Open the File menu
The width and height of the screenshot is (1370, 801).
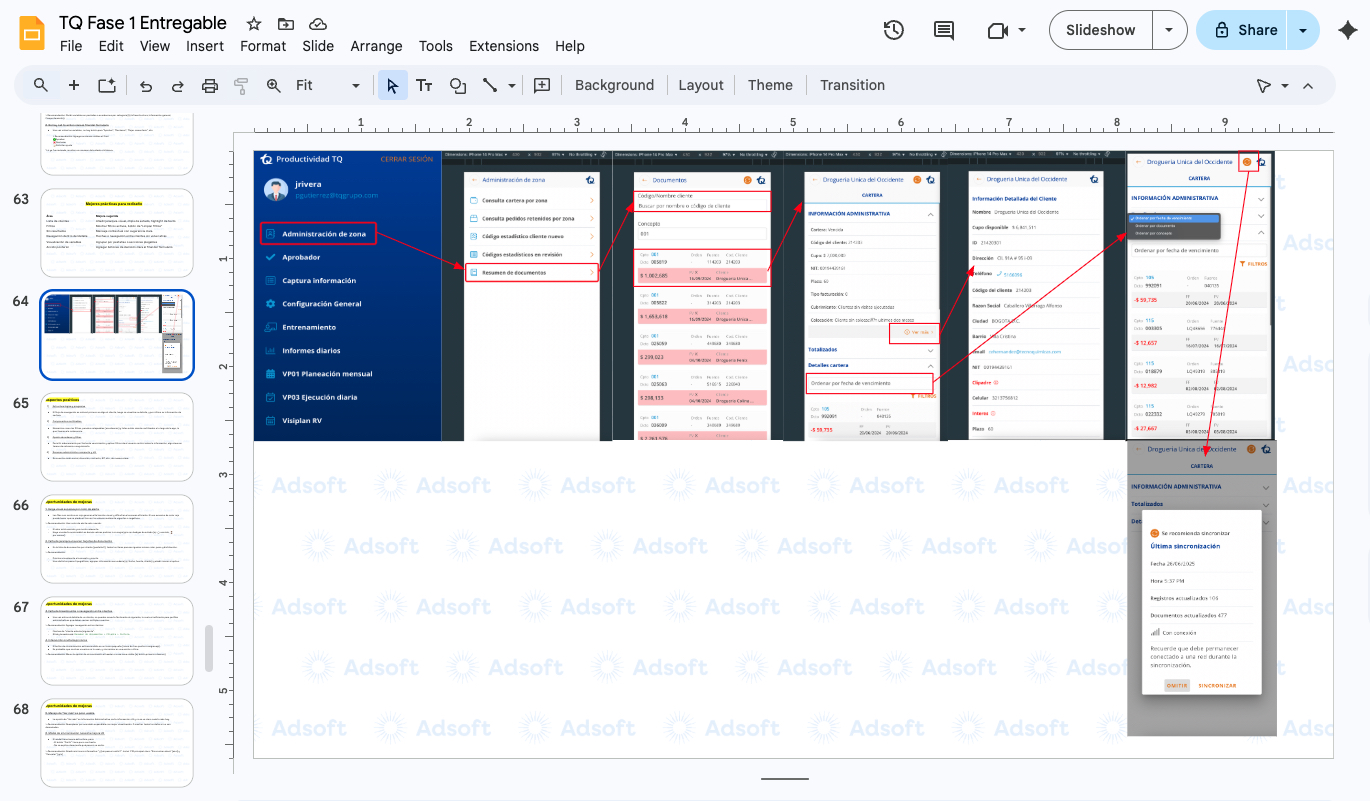pyautogui.click(x=71, y=46)
